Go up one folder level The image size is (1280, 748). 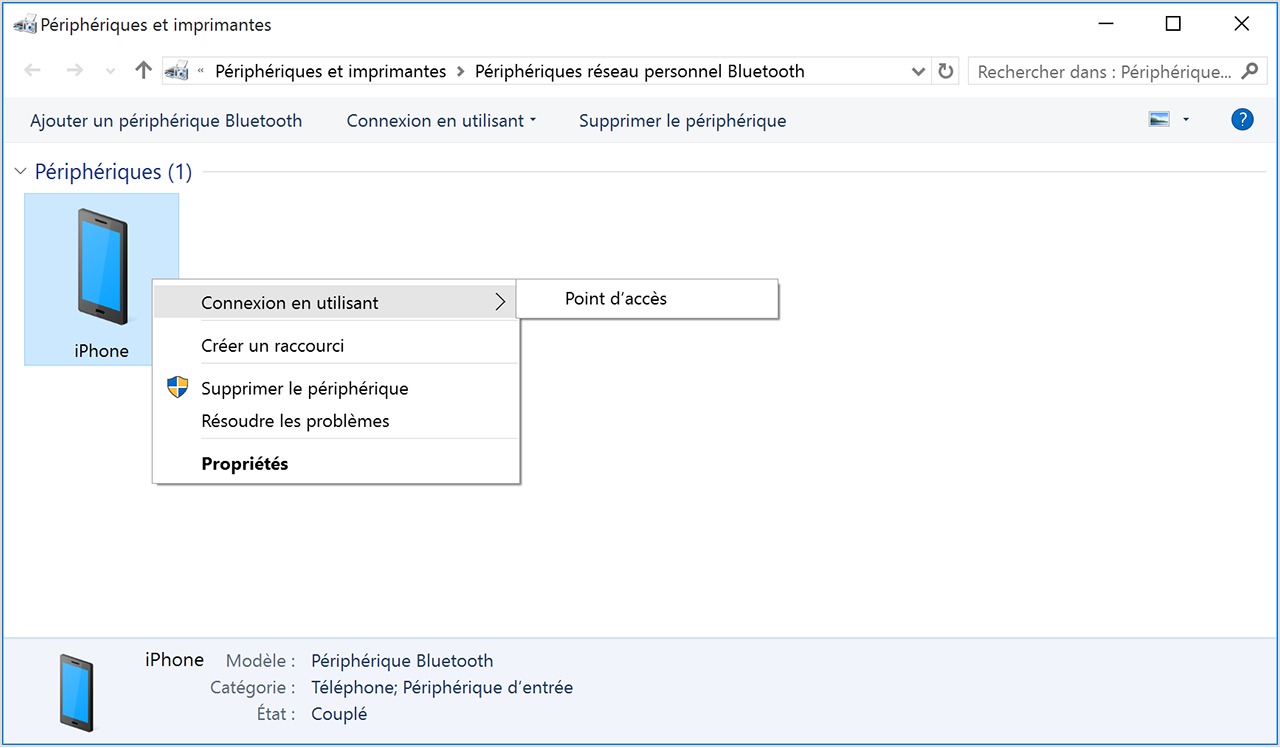[143, 71]
